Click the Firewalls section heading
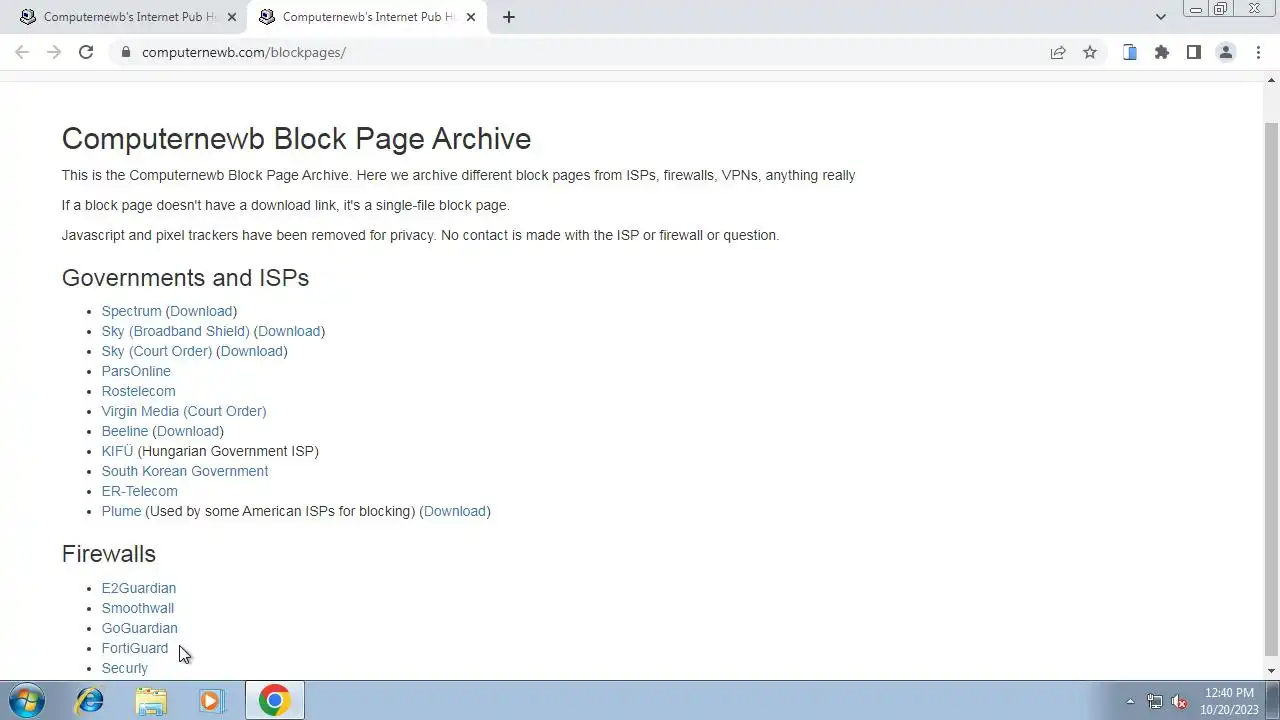1280x720 pixels. pyautogui.click(x=109, y=554)
